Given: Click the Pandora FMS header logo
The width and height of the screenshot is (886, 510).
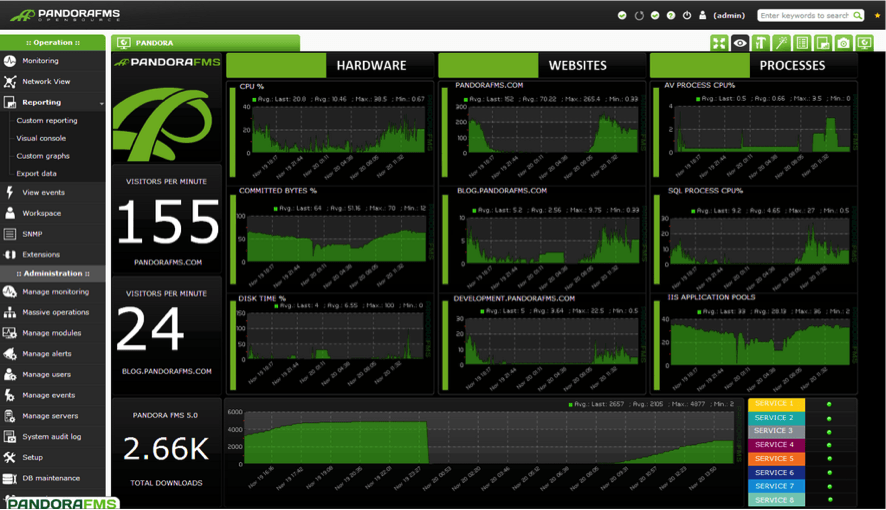Looking at the screenshot, I should point(65,15).
